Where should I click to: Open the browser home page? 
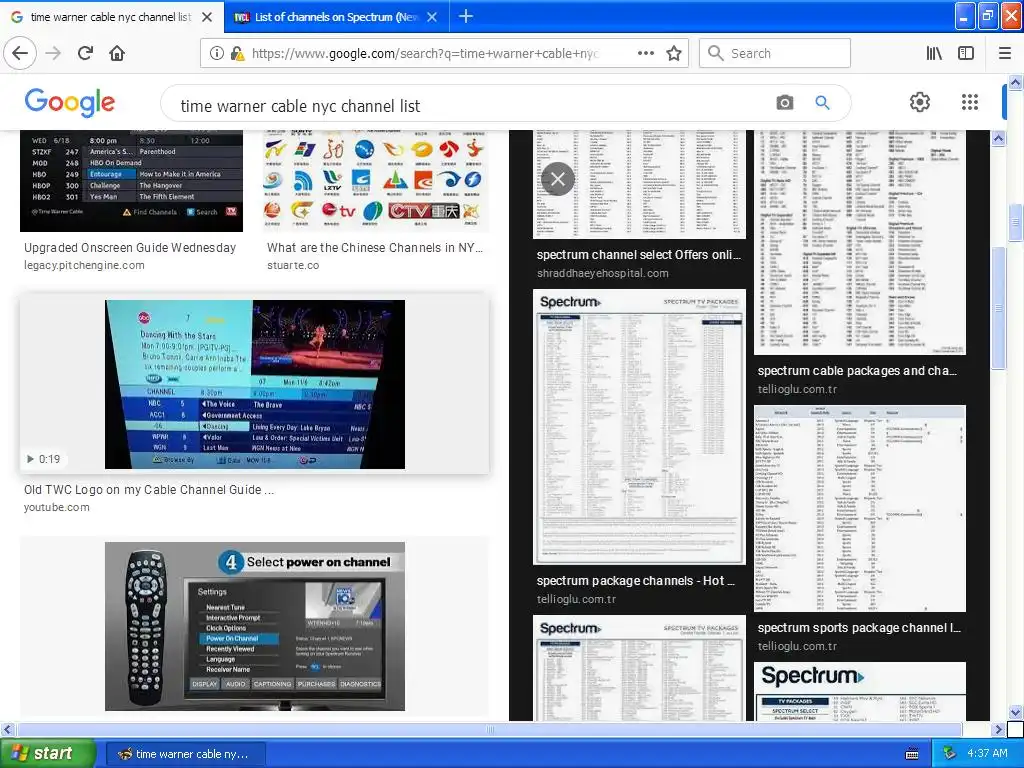click(x=117, y=53)
